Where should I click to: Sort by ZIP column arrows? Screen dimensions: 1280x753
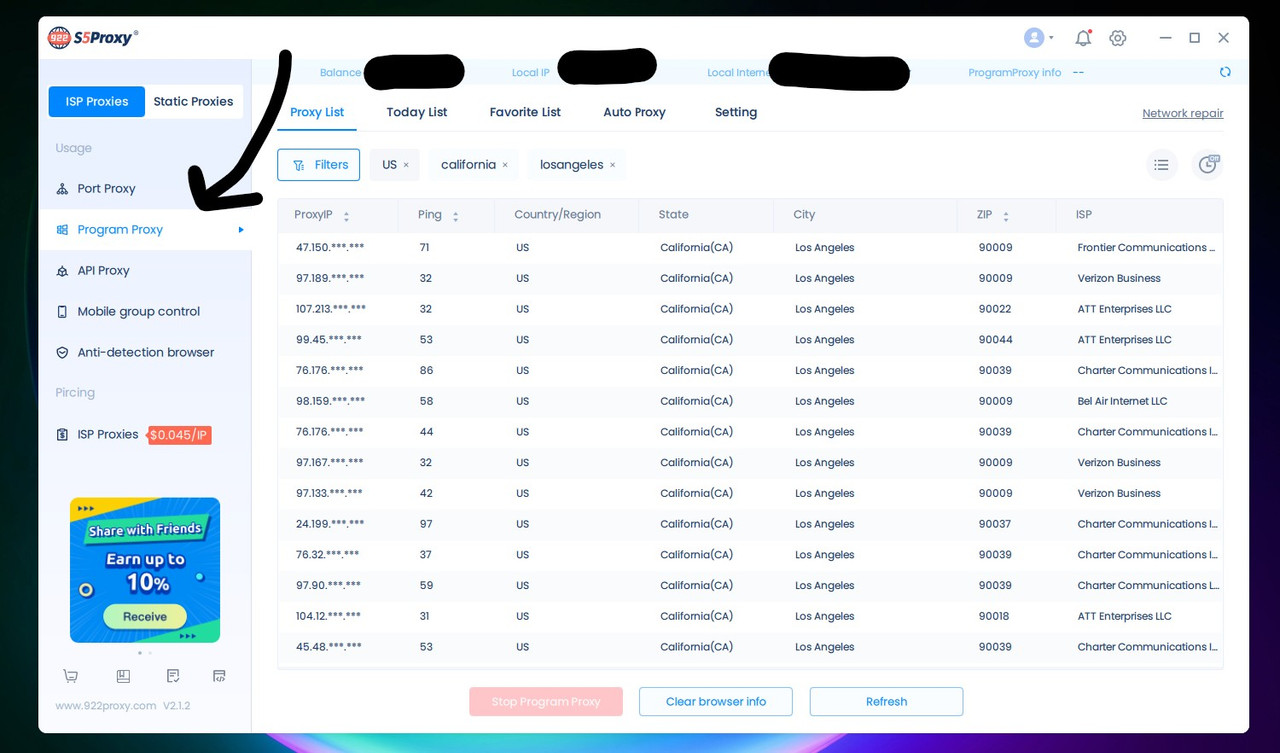coord(1005,216)
